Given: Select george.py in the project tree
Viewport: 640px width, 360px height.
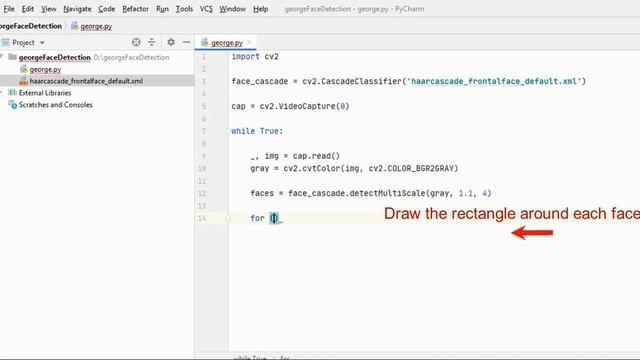Looking at the screenshot, I should coord(45,69).
